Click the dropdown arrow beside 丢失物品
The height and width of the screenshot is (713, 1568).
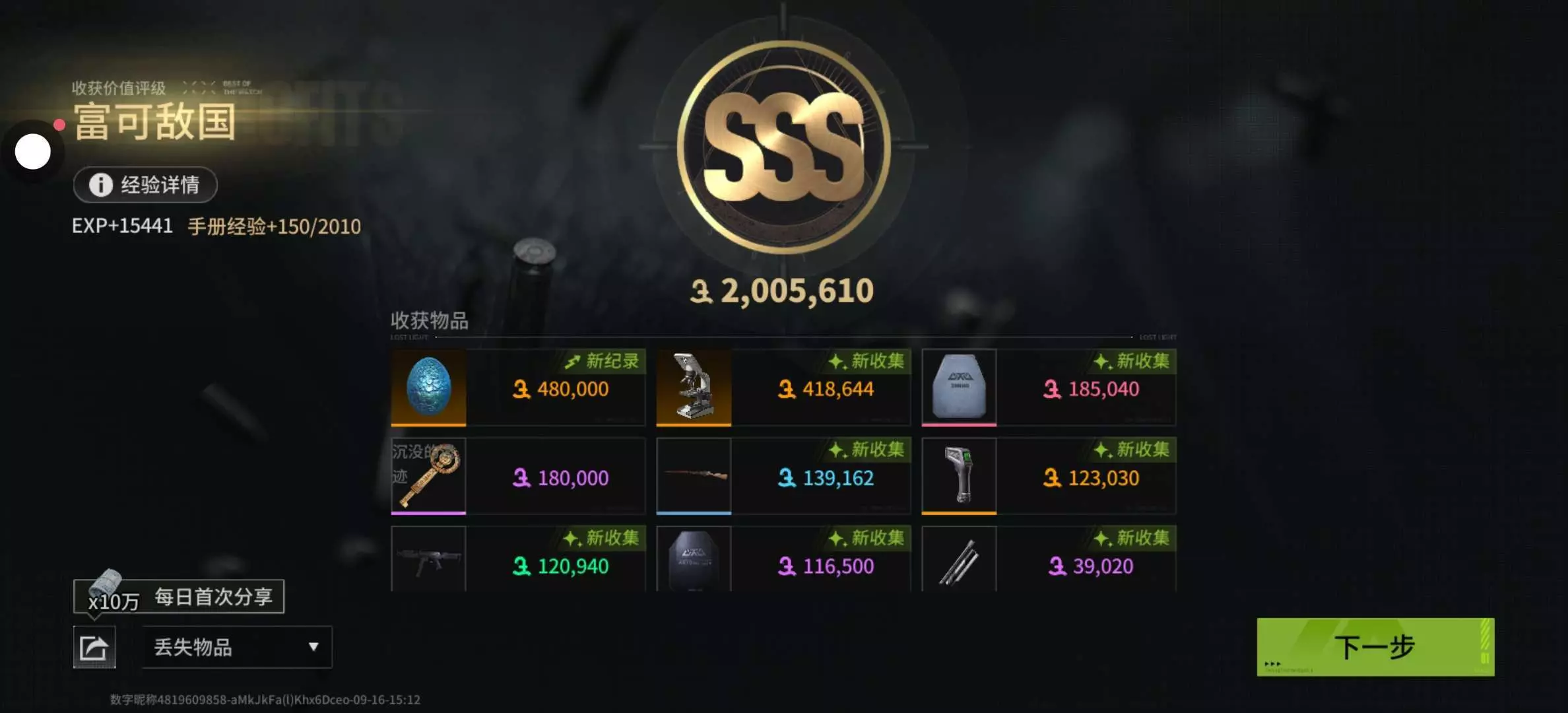(313, 647)
